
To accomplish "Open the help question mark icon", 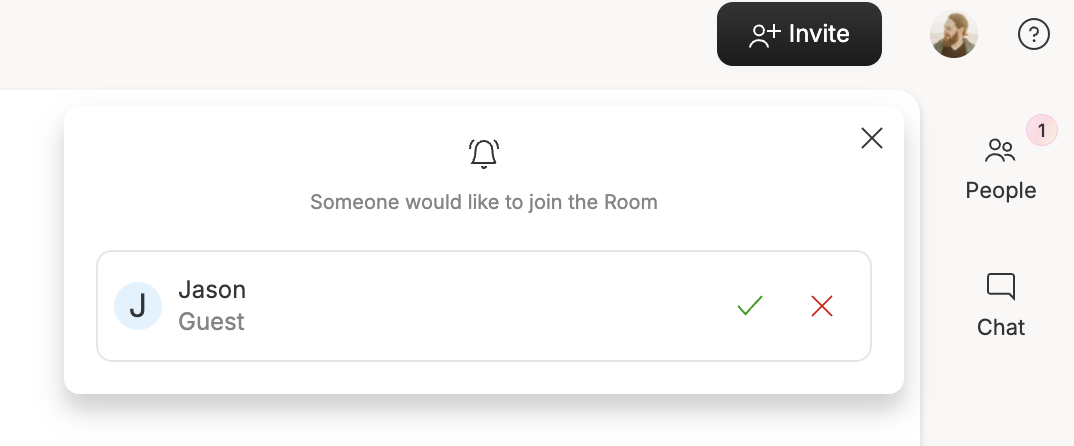I will tap(1034, 34).
